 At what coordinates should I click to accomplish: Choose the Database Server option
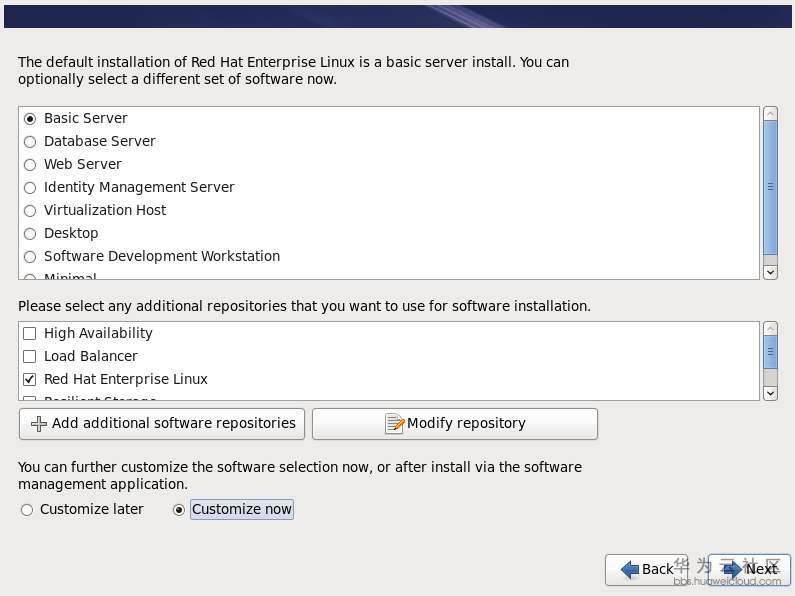30,142
